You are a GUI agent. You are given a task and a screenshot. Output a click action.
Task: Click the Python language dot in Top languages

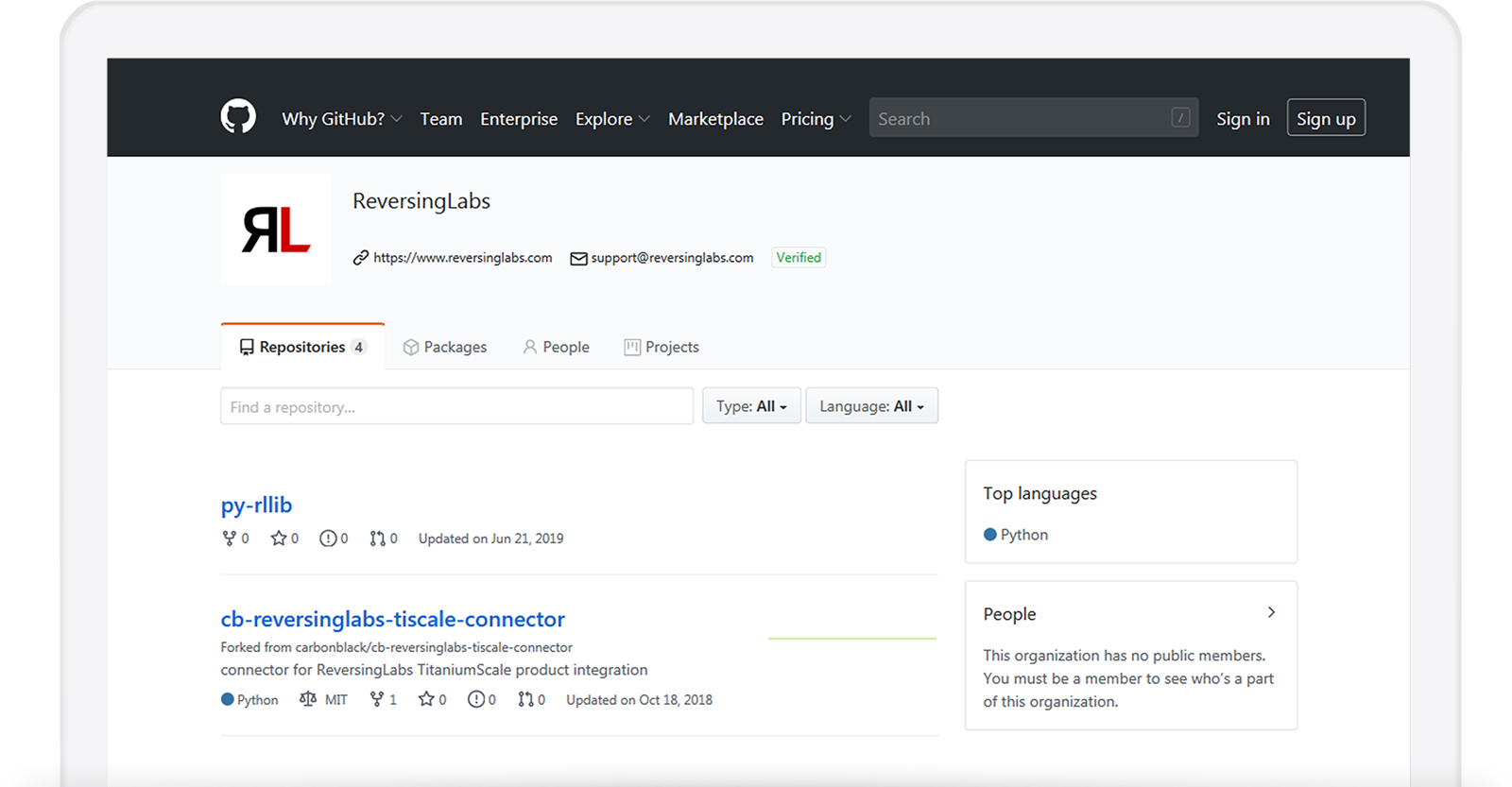(x=990, y=535)
